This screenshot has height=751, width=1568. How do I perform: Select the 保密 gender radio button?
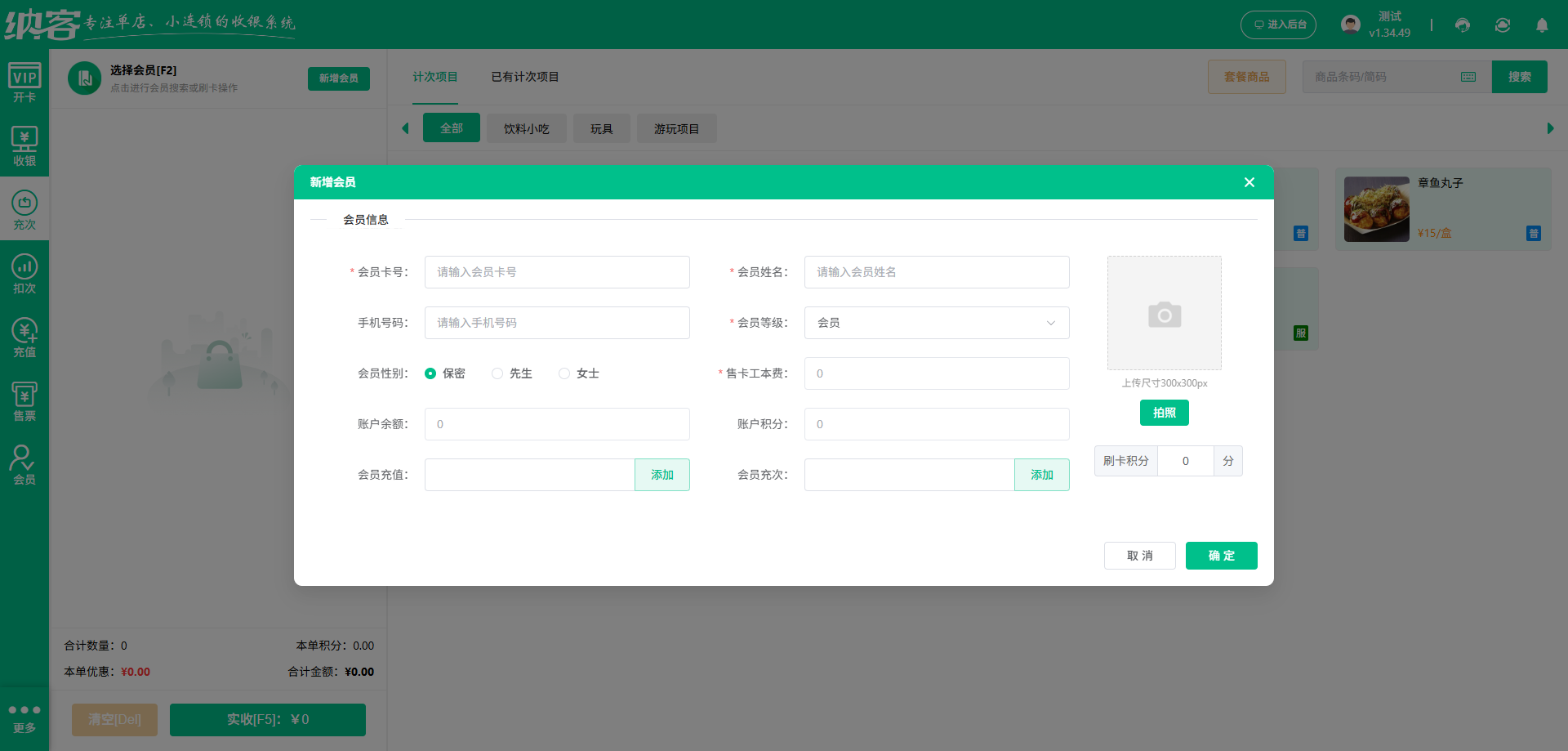431,373
